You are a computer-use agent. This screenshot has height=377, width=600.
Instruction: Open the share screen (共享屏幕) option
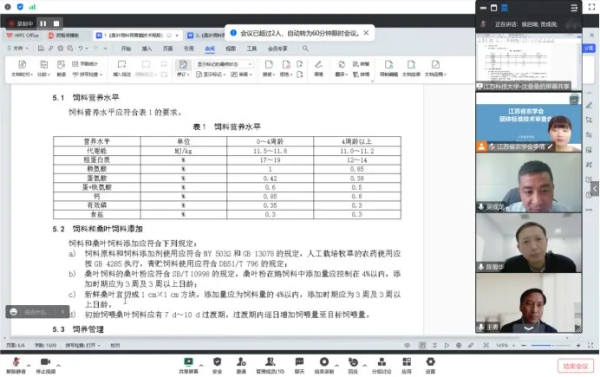pos(188,366)
